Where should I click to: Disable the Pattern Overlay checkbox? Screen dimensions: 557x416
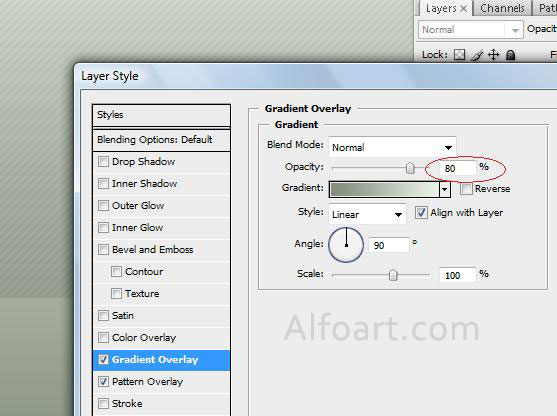(x=103, y=382)
